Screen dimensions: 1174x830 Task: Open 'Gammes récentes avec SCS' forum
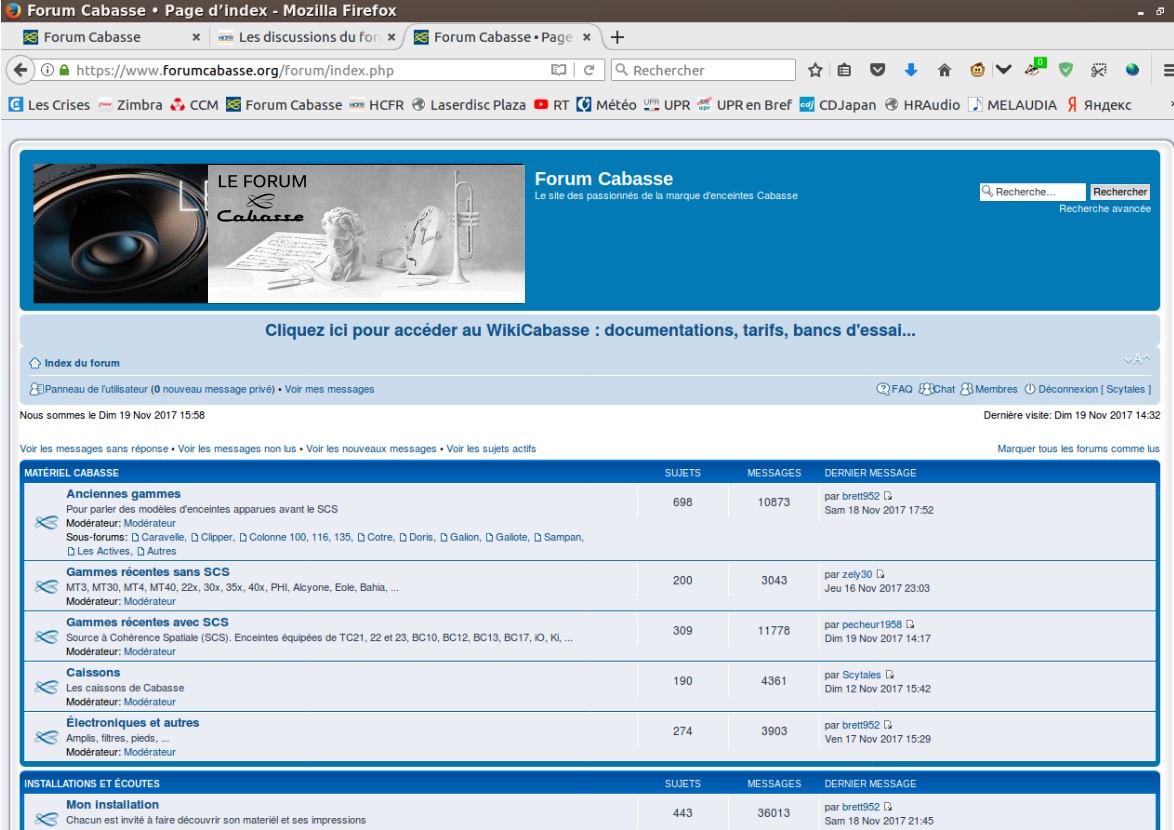147,622
